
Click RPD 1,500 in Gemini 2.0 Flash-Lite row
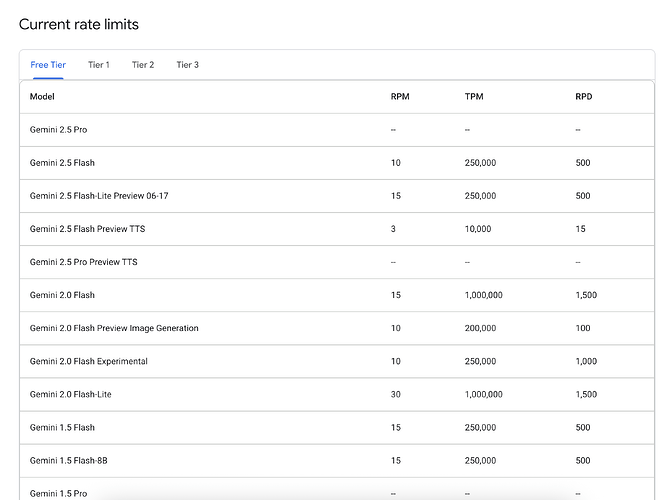pyautogui.click(x=586, y=395)
